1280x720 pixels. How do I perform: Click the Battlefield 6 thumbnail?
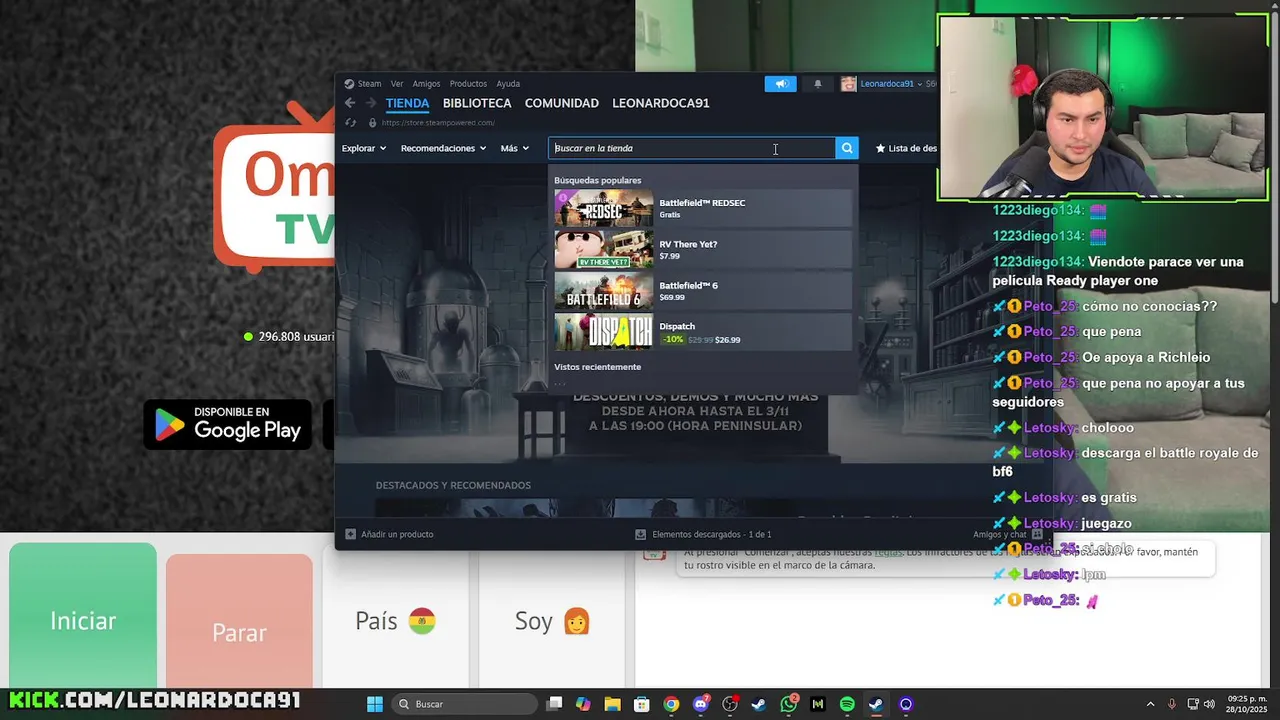[604, 290]
